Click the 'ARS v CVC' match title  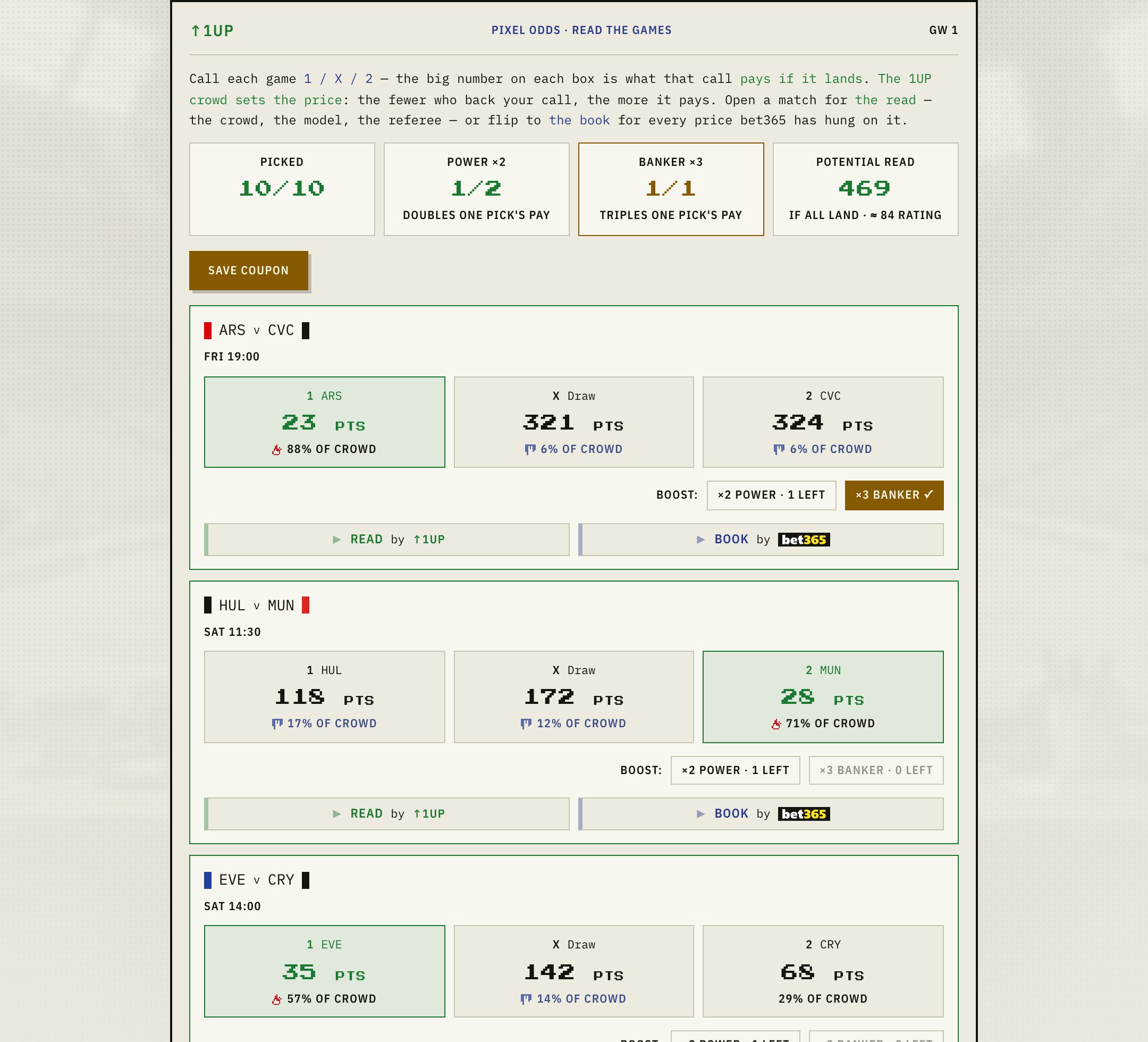point(257,331)
